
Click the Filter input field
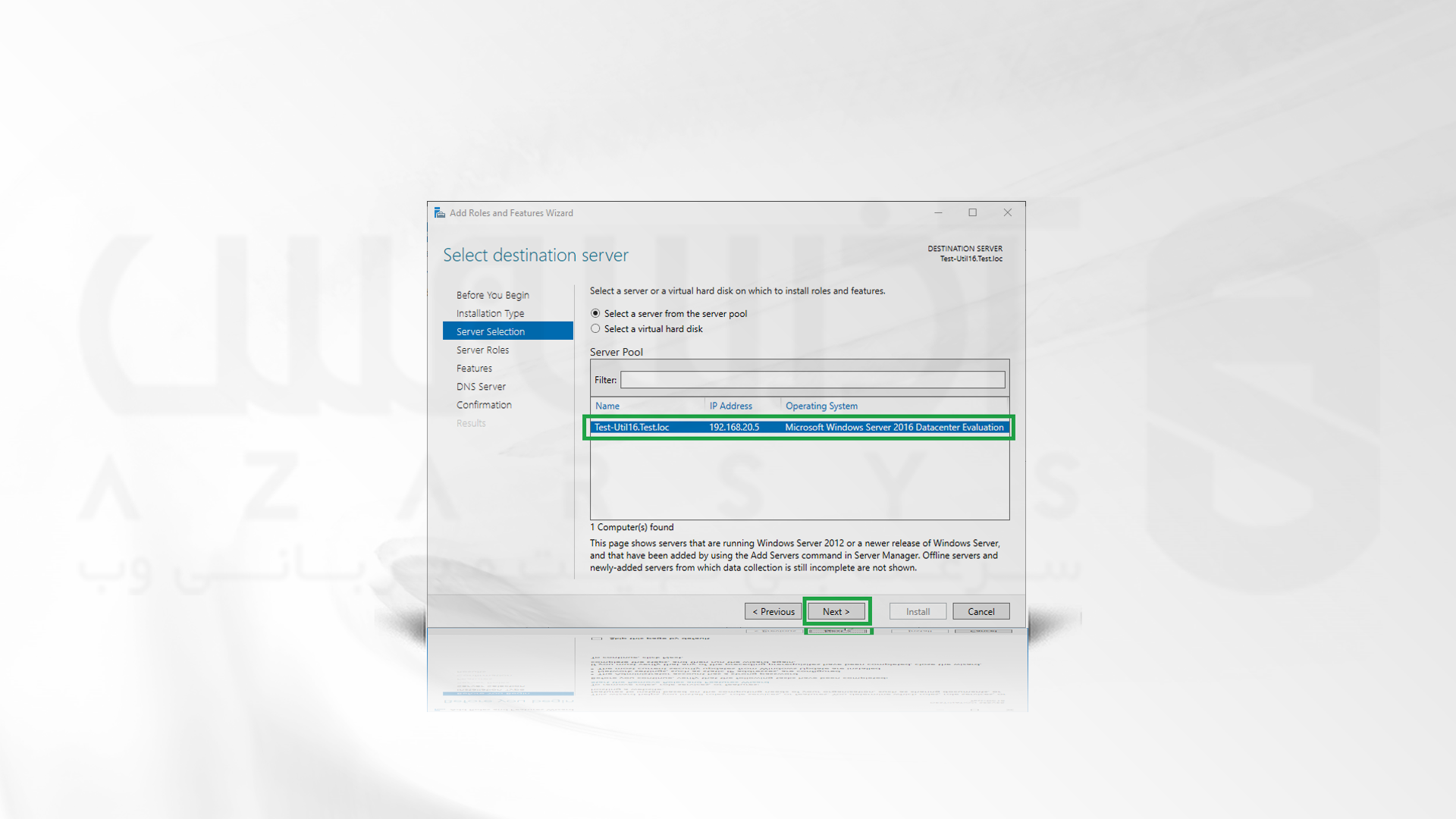coord(812,379)
